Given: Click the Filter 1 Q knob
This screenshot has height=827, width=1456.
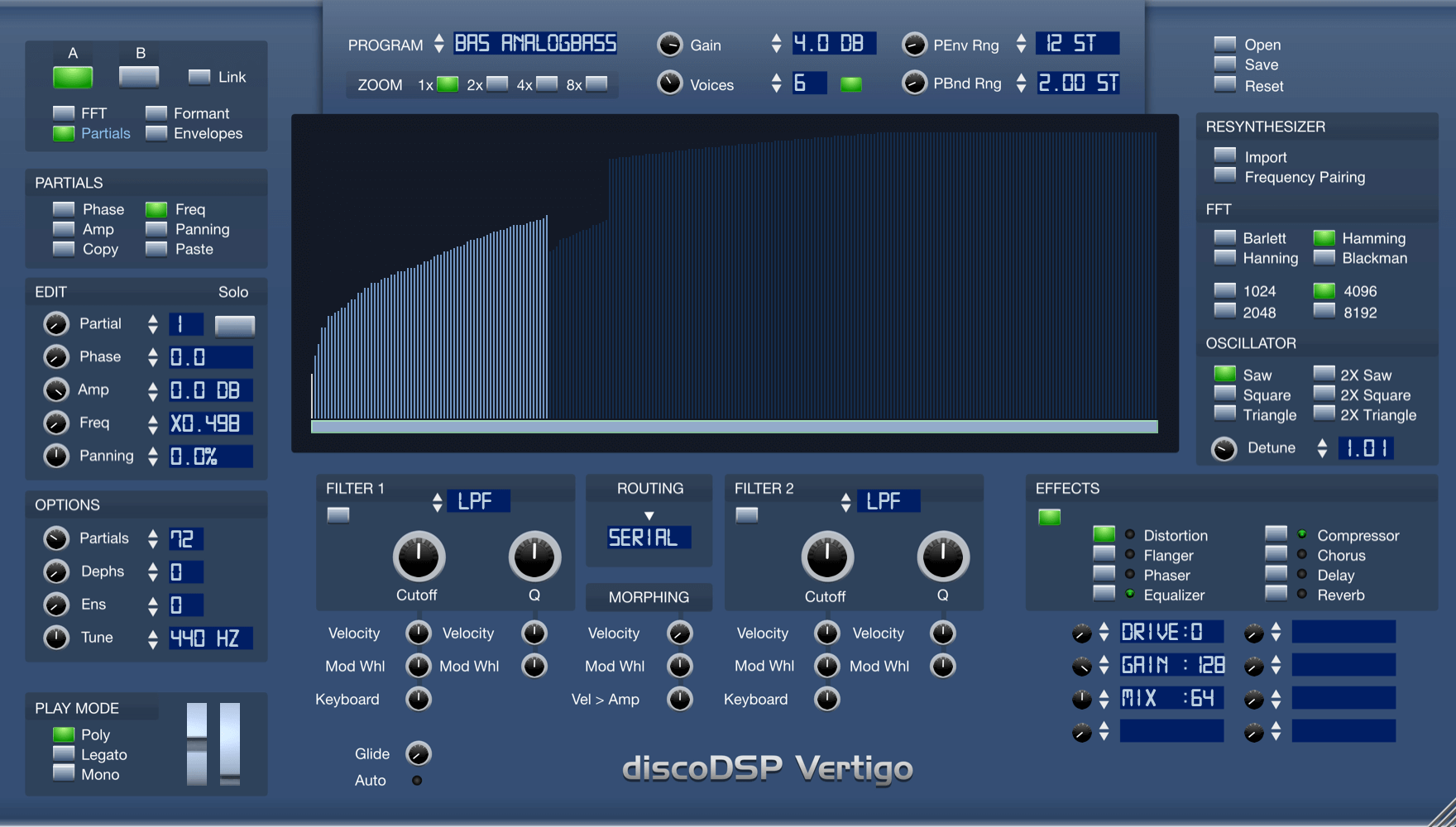Looking at the screenshot, I should [x=534, y=557].
